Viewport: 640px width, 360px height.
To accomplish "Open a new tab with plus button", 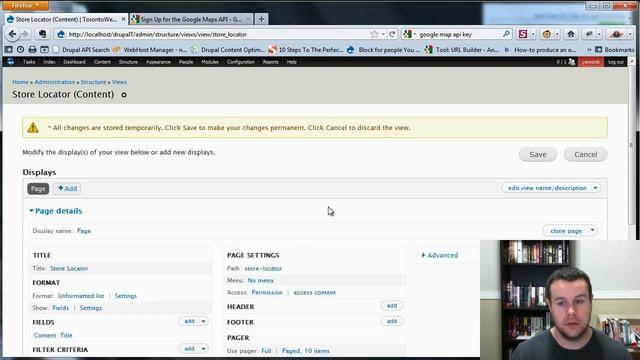I will (x=261, y=19).
